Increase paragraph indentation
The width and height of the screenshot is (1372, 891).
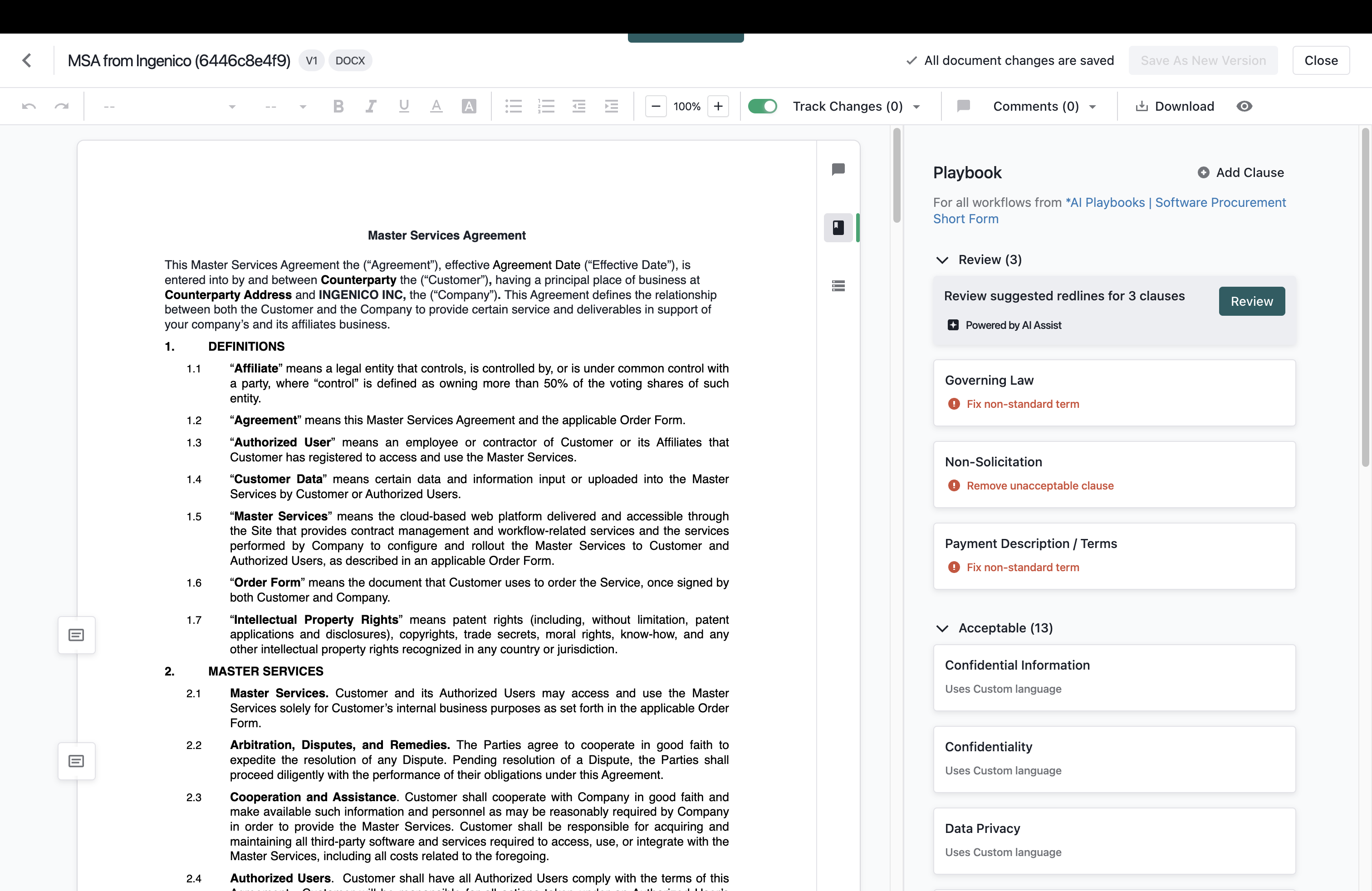coord(611,106)
